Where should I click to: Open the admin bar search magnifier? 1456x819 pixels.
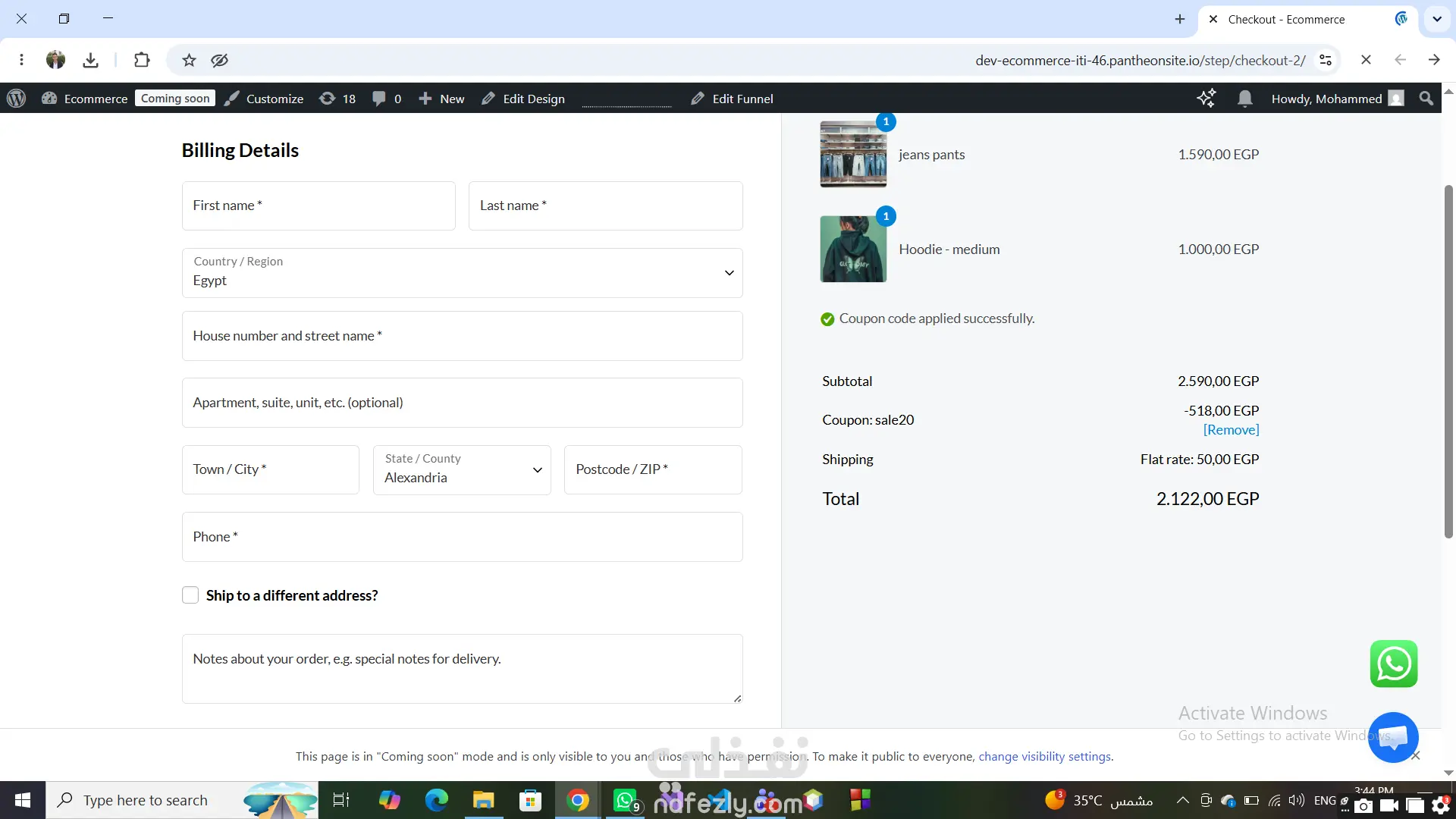point(1426,99)
